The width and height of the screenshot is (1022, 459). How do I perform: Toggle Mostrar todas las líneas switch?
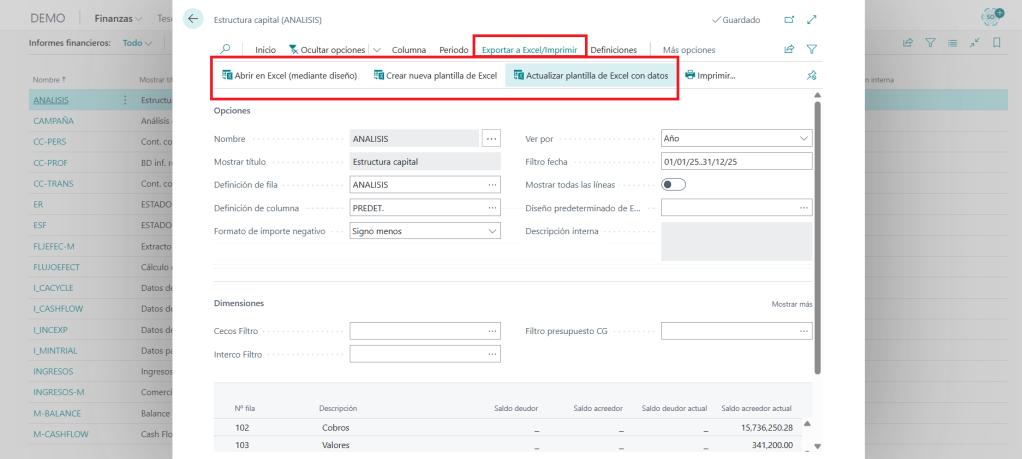pos(673,184)
